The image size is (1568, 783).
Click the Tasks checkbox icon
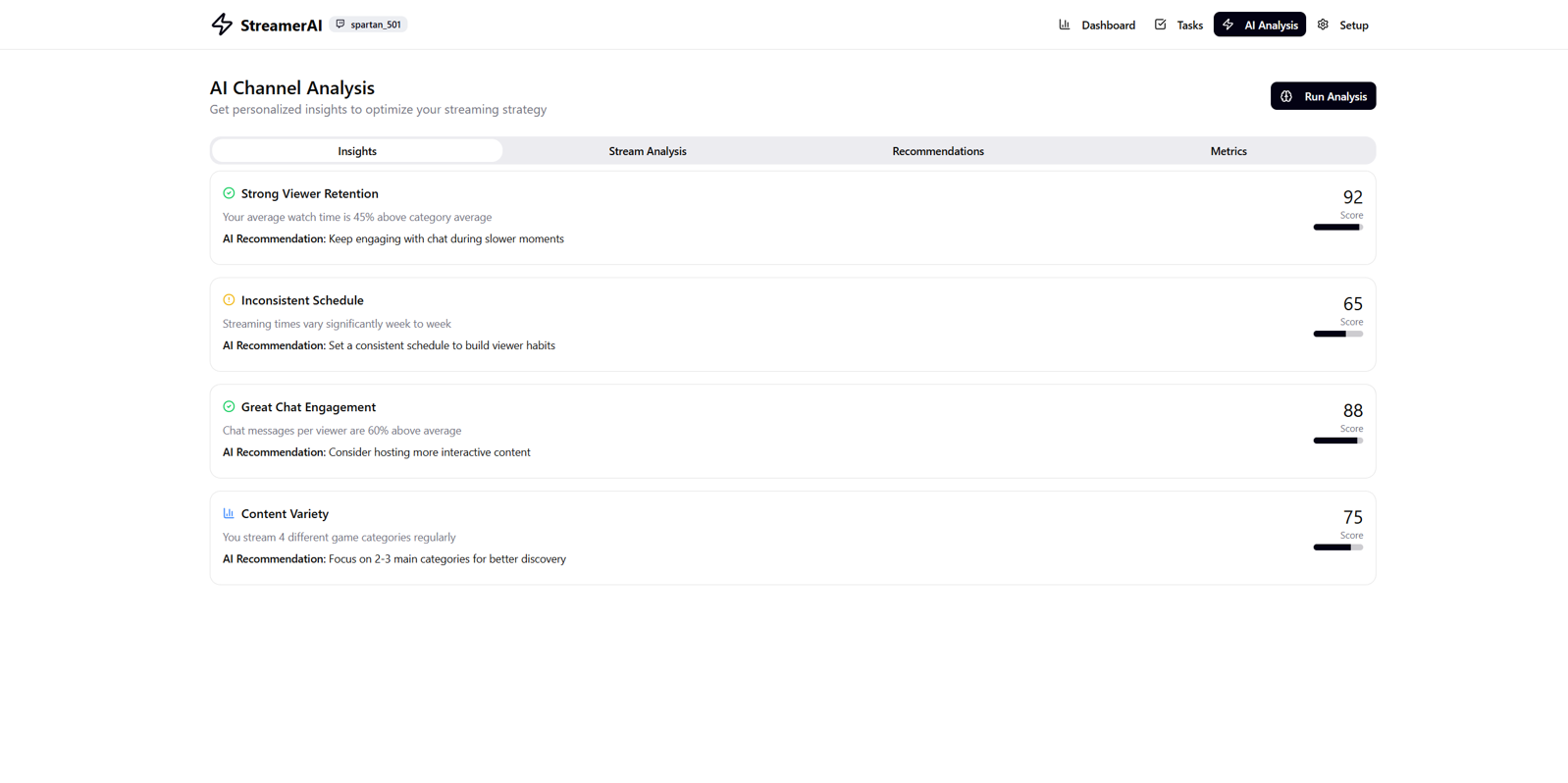coord(1161,25)
